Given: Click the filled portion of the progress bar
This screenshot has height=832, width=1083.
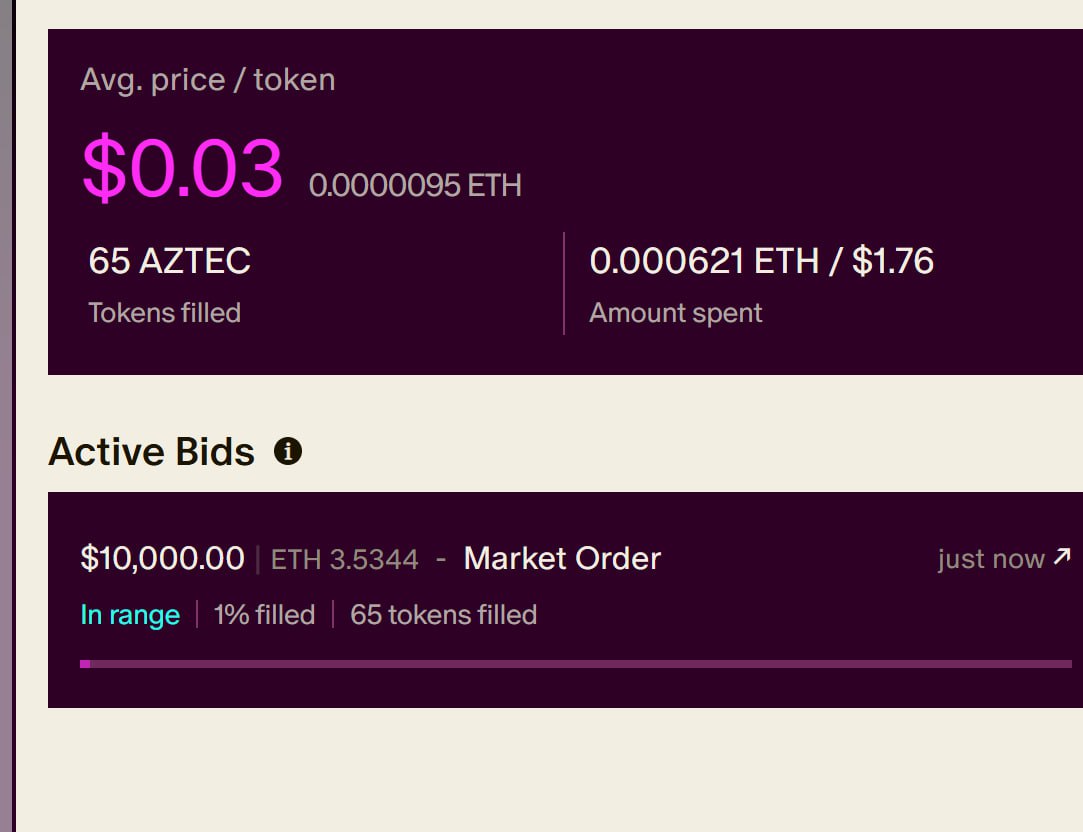Looking at the screenshot, I should point(85,663).
